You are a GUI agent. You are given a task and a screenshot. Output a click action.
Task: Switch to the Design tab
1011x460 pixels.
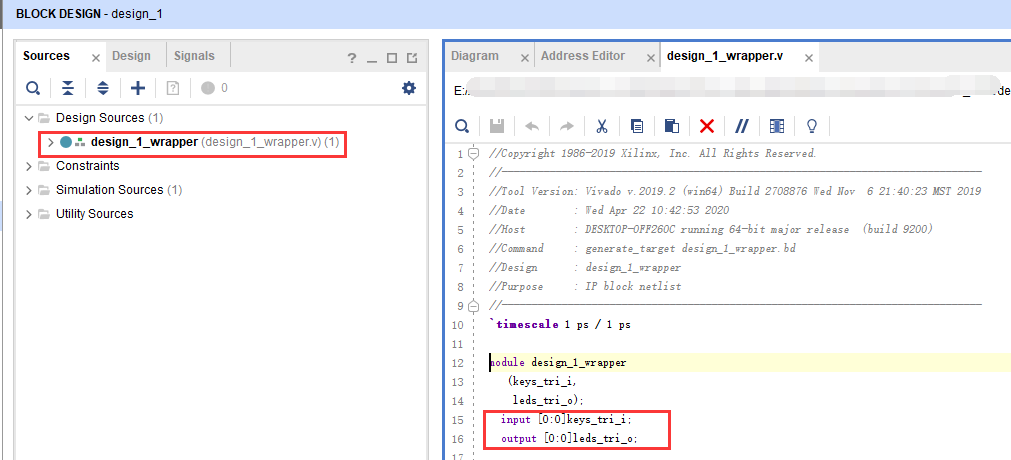coord(132,55)
